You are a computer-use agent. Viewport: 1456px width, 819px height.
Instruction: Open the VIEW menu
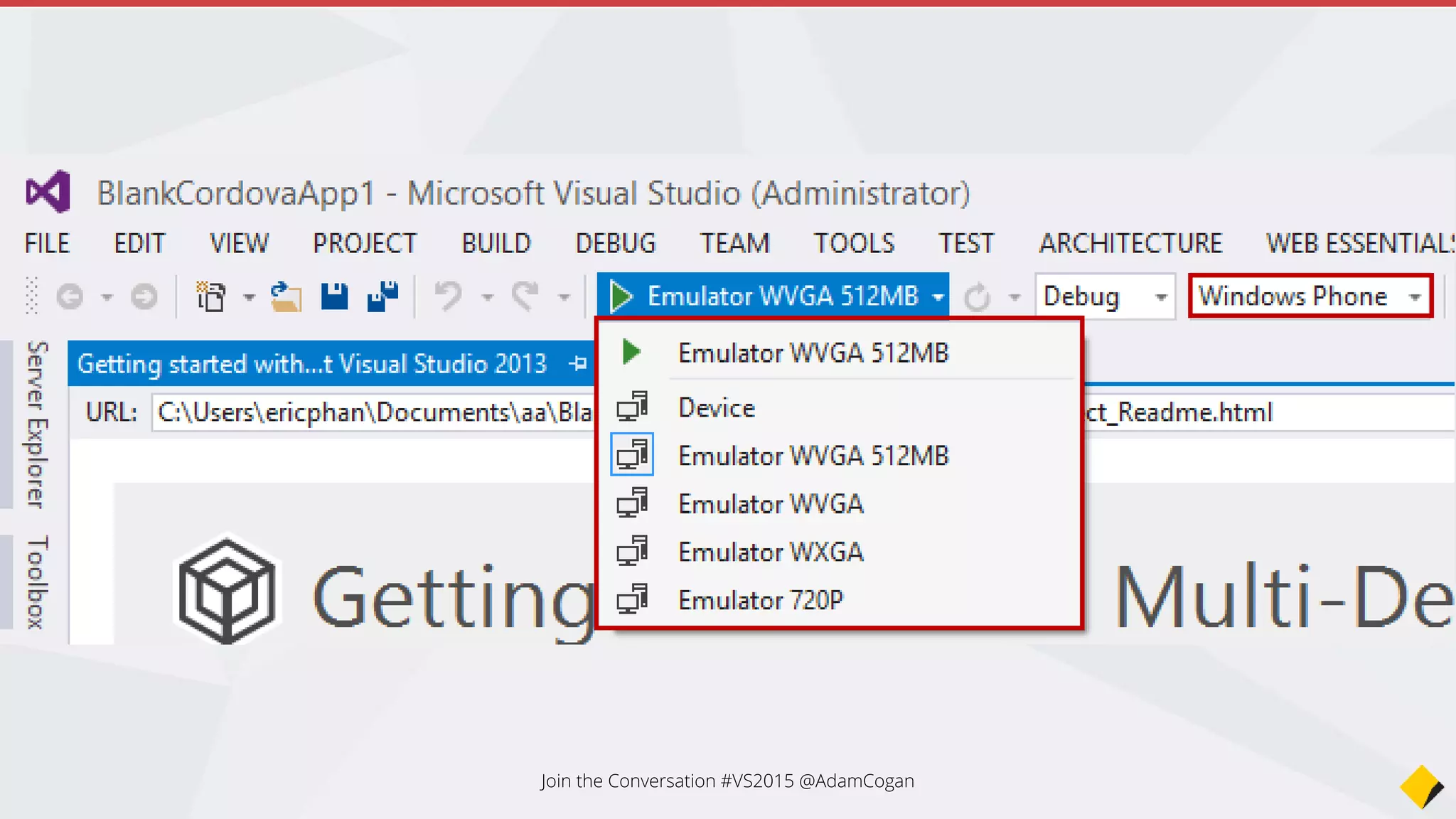pyautogui.click(x=239, y=243)
